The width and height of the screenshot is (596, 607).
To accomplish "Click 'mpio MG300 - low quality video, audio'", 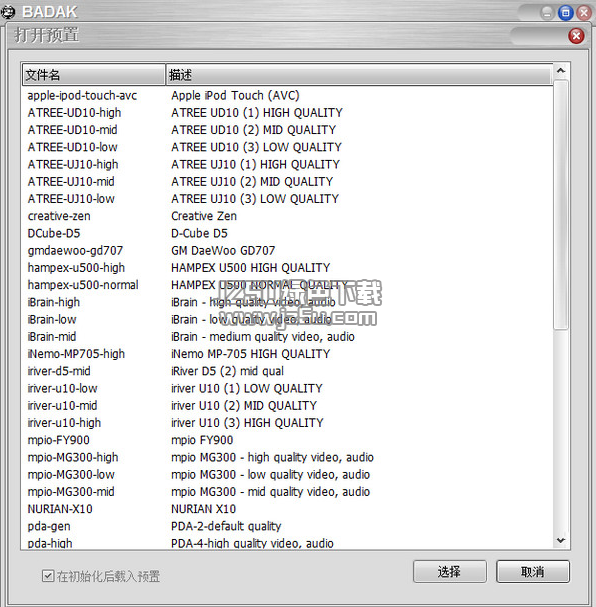I will 271,475.
